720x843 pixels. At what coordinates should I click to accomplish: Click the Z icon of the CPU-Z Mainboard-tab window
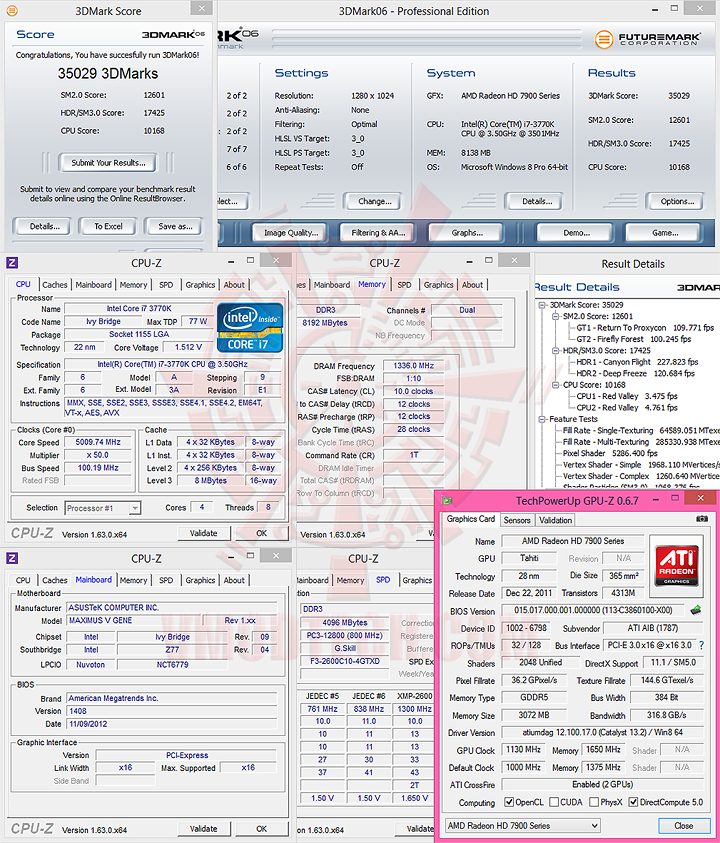[x=12, y=558]
